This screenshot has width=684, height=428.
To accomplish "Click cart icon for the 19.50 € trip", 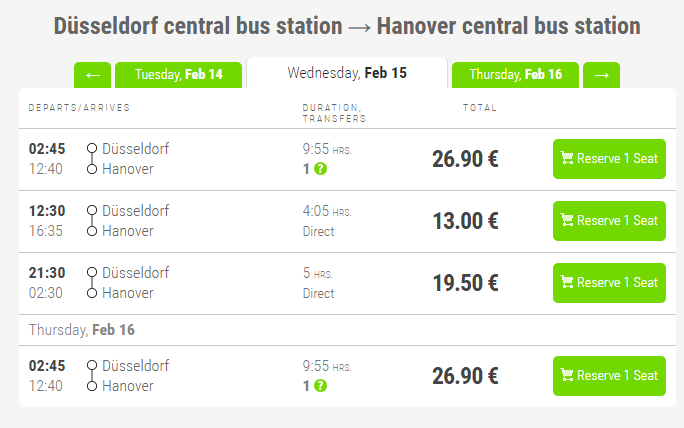I will click(567, 283).
